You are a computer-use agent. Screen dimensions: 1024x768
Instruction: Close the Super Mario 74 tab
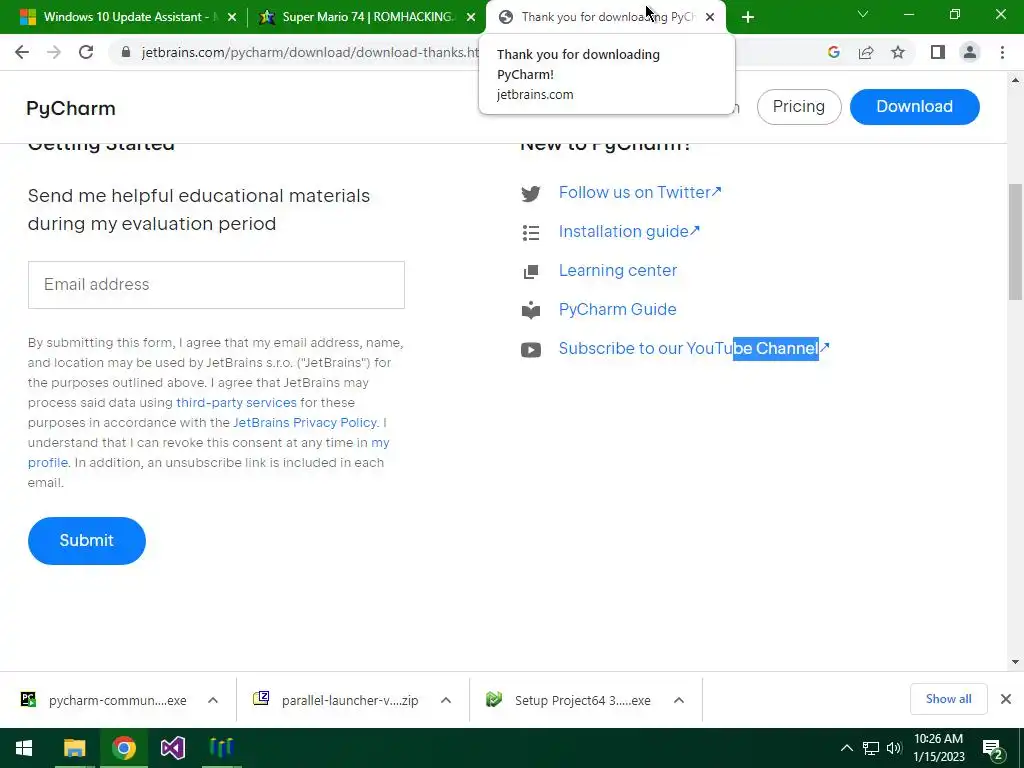point(471,18)
